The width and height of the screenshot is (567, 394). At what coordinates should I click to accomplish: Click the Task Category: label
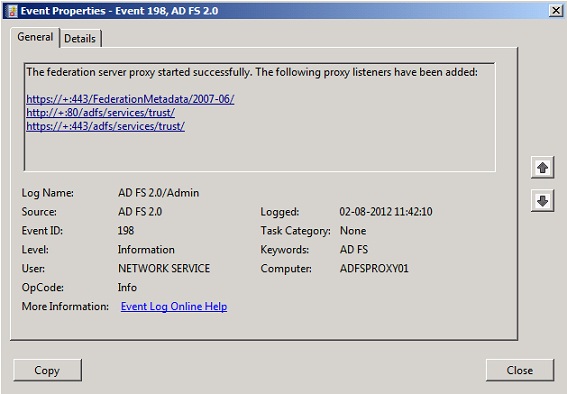tap(295, 231)
